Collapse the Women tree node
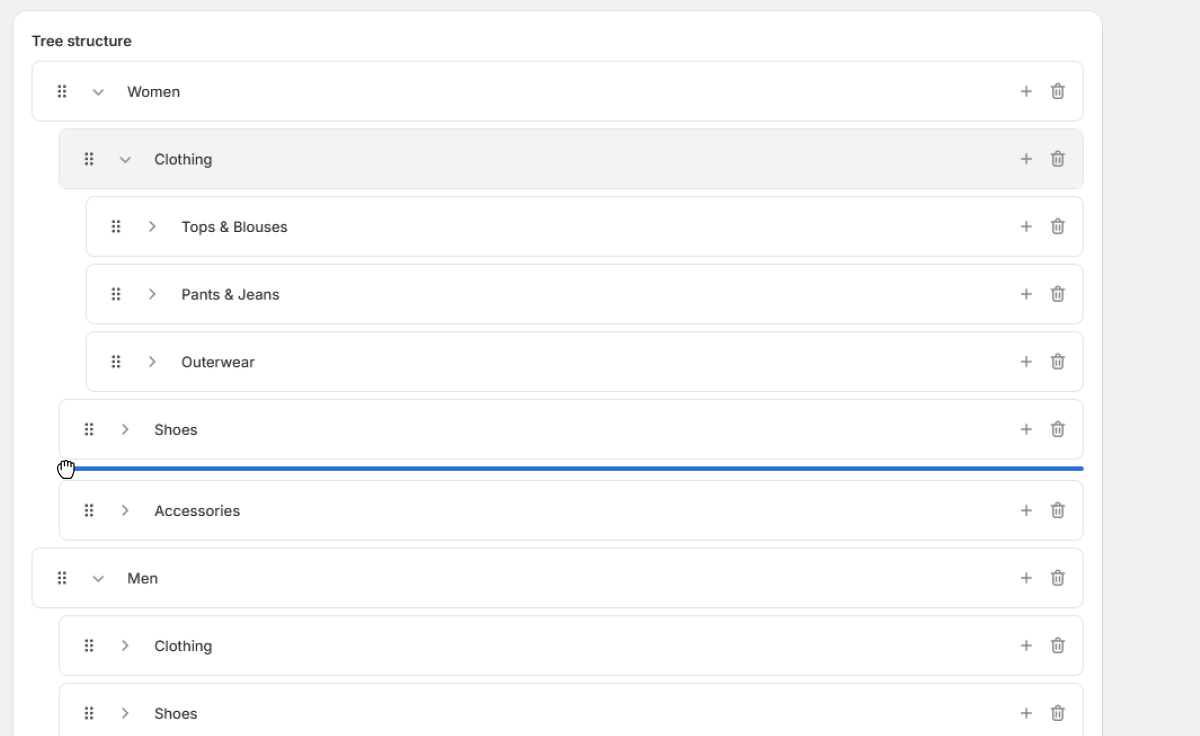 pos(98,92)
